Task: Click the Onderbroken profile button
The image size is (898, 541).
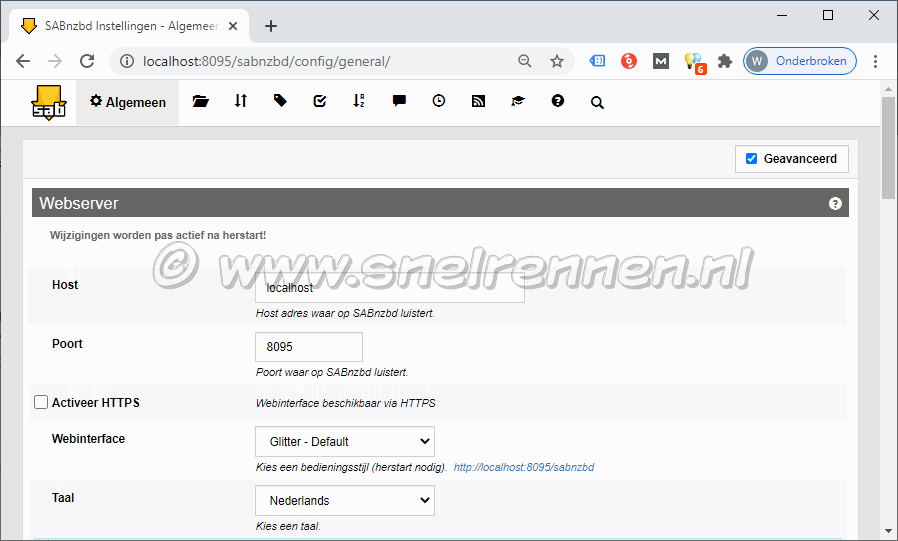Action: click(800, 61)
